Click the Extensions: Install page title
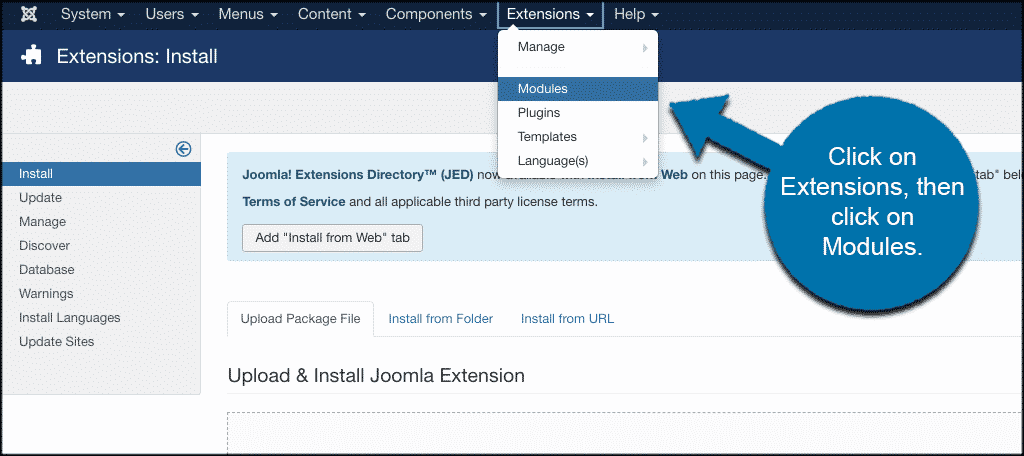 pos(137,56)
